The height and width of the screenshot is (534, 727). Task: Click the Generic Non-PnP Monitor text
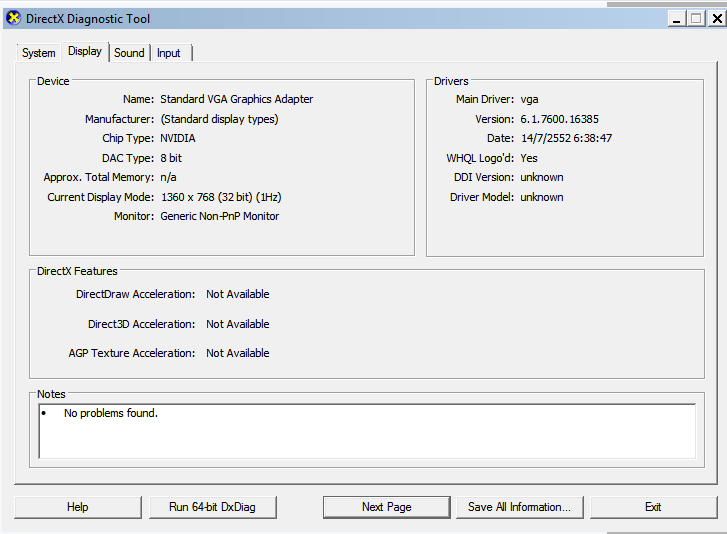[x=220, y=216]
